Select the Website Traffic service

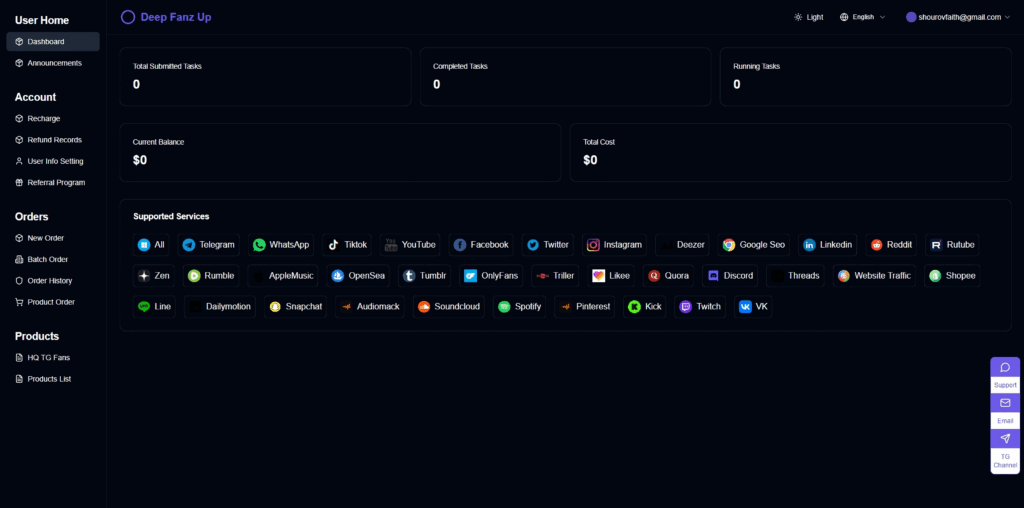click(x=874, y=276)
